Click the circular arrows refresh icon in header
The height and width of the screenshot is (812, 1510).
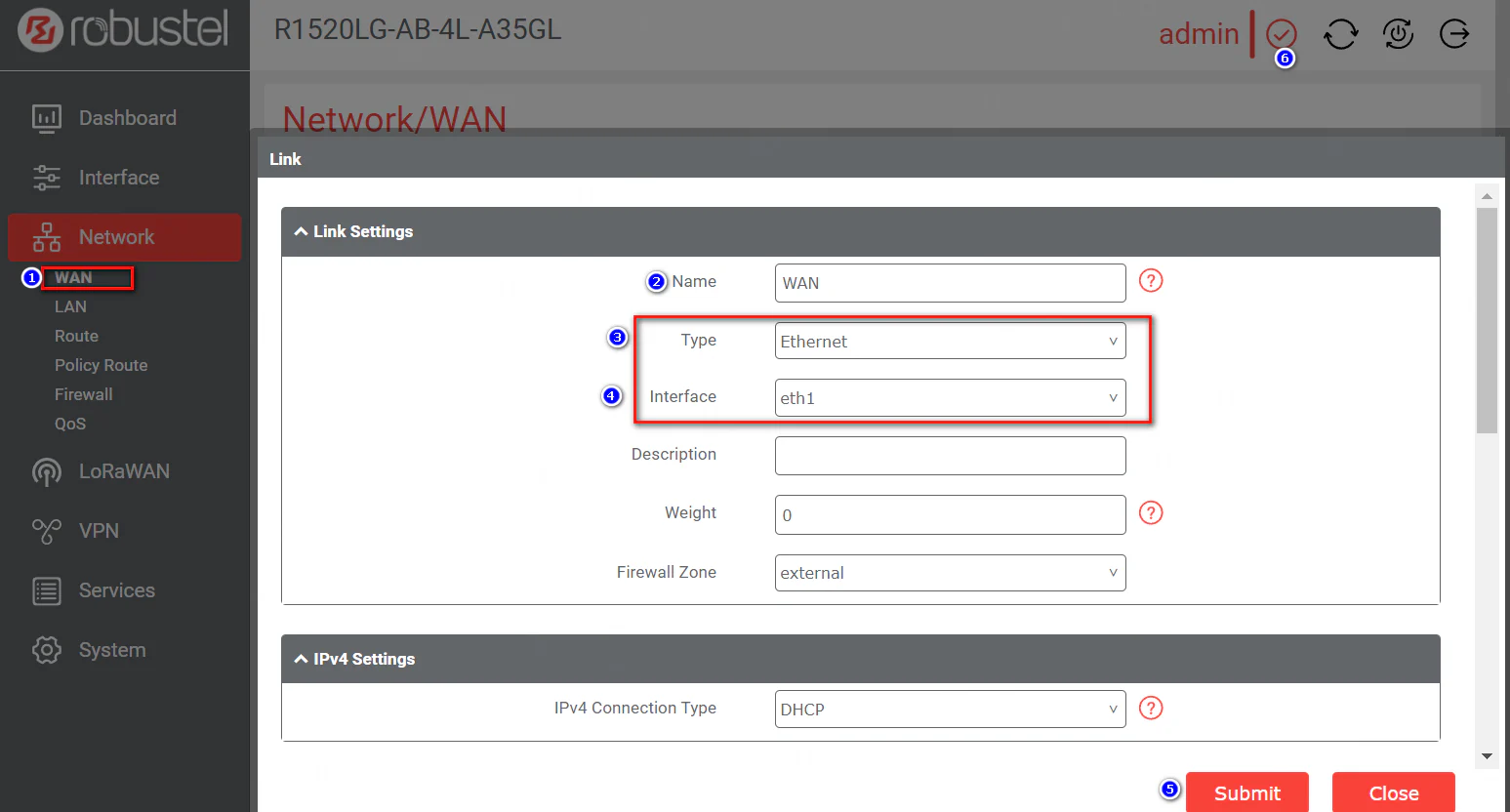(x=1340, y=34)
